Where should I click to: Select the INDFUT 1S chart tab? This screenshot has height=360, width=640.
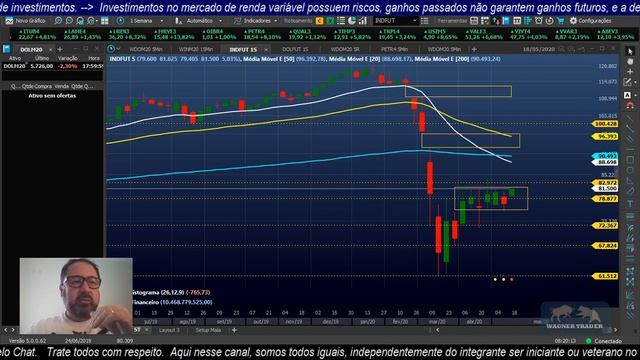click(243, 49)
